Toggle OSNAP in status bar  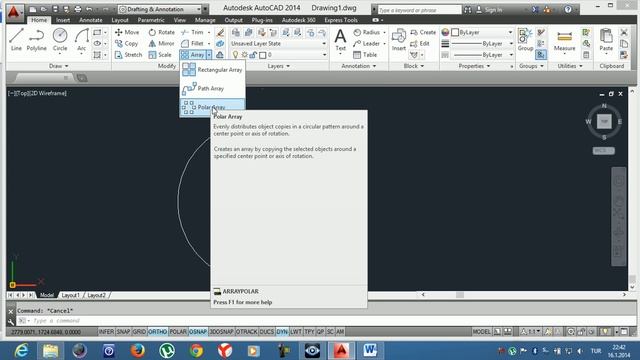coord(198,332)
